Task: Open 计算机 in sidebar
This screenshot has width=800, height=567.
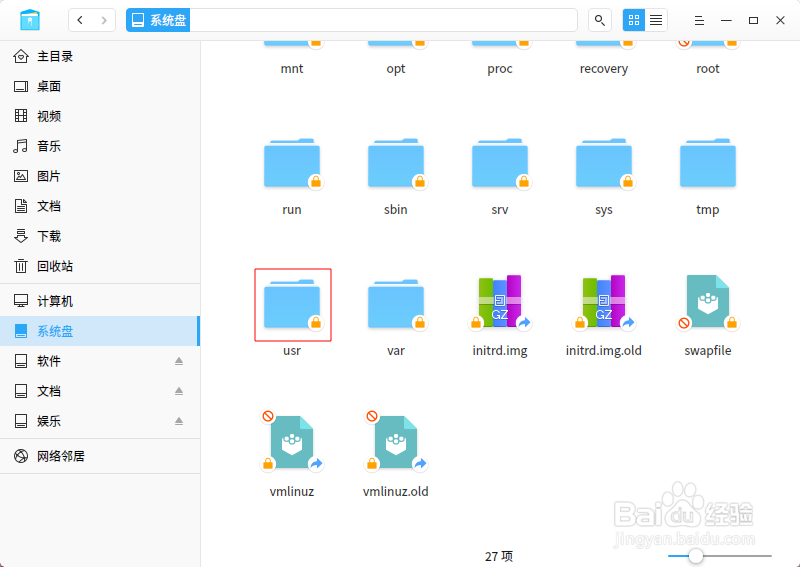Action: coord(99,301)
